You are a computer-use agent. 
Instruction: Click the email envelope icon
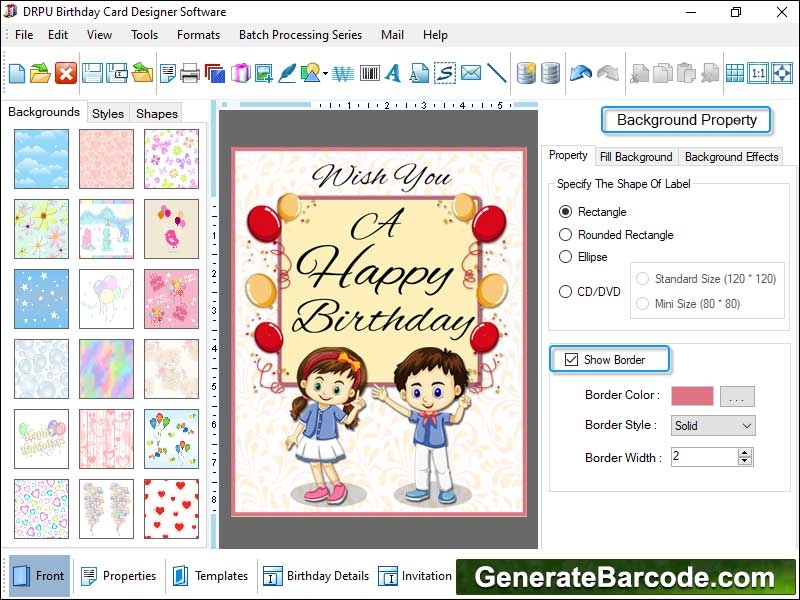pos(470,73)
